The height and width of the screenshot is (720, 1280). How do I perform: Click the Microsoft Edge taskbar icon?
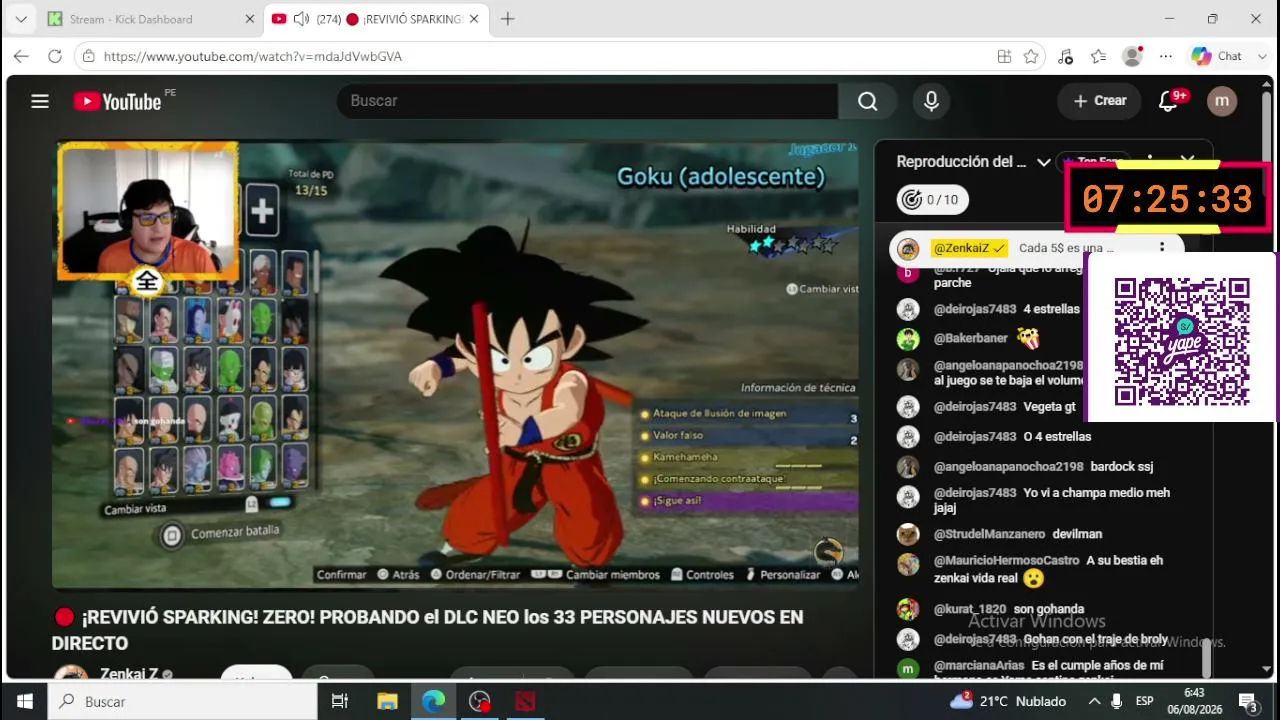(433, 701)
